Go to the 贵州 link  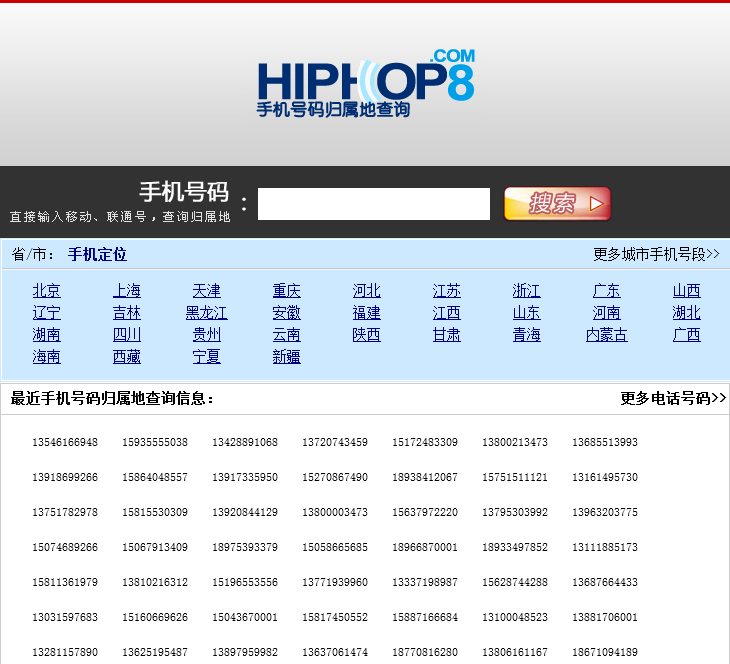[207, 334]
